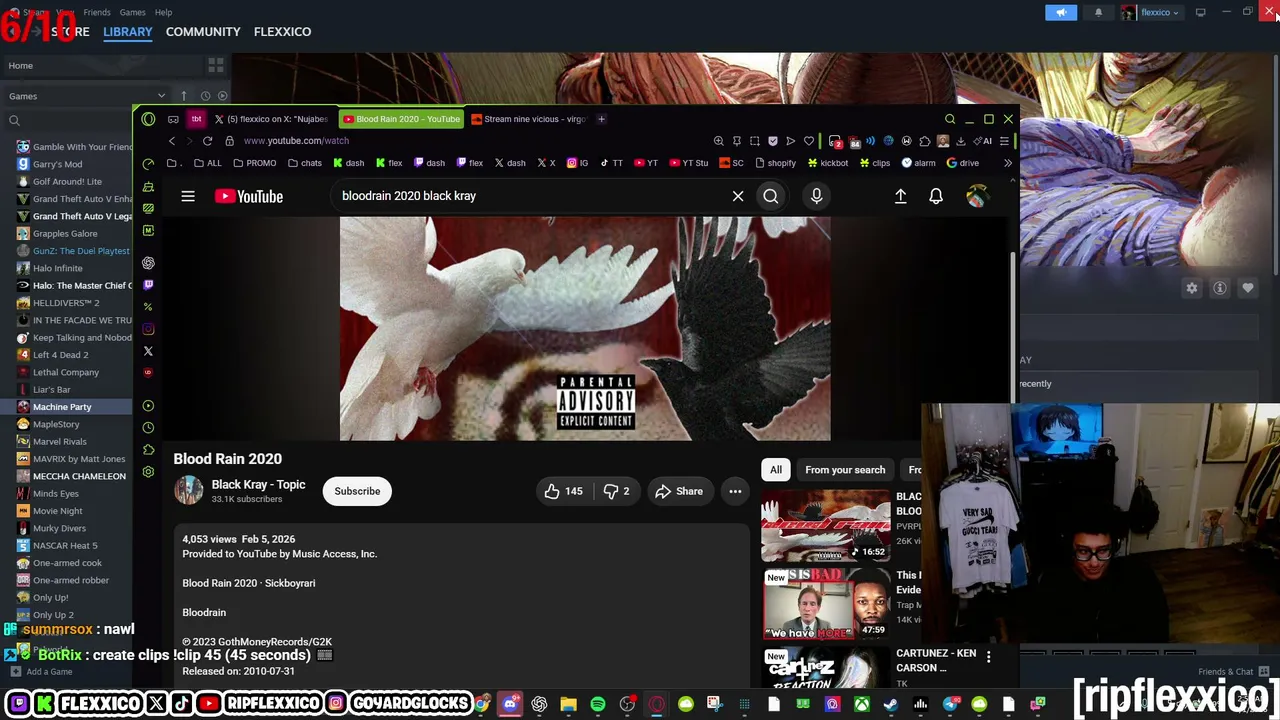Open a new browser tab

(x=601, y=119)
